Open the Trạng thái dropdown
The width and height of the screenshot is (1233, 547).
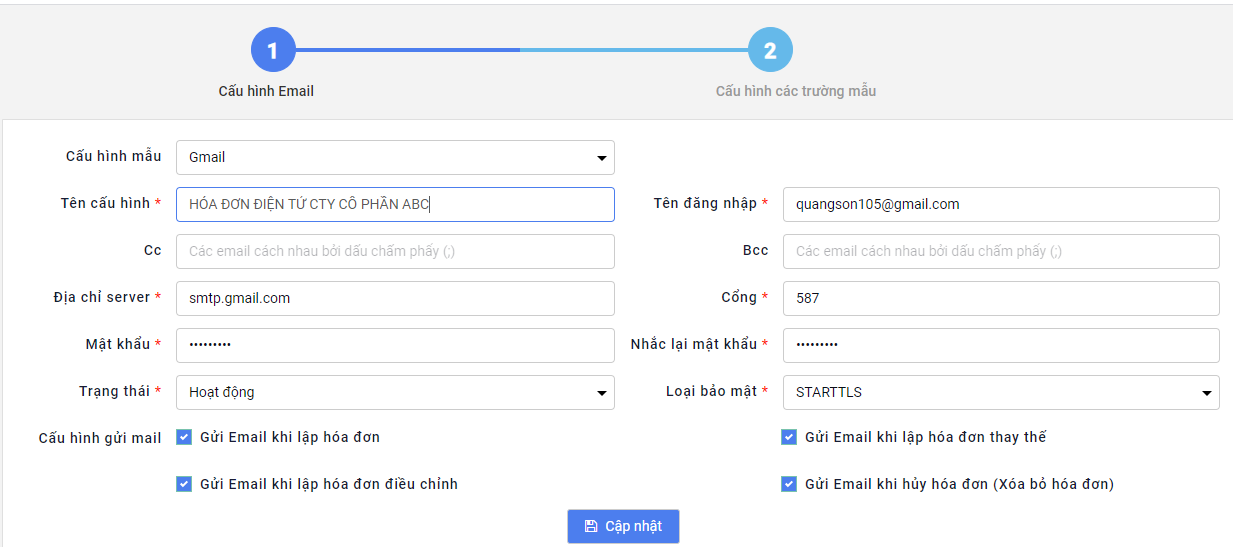tap(395, 392)
